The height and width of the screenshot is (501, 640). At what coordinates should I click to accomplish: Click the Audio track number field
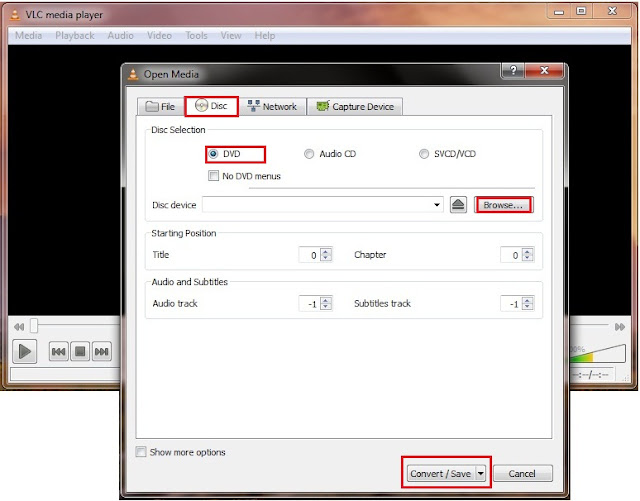pyautogui.click(x=309, y=304)
